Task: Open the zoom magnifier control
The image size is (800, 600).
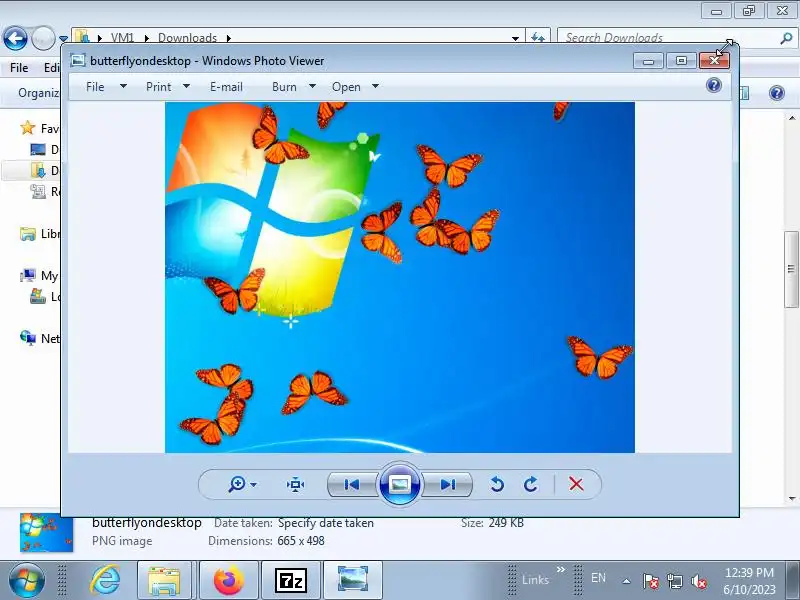Action: (x=237, y=484)
